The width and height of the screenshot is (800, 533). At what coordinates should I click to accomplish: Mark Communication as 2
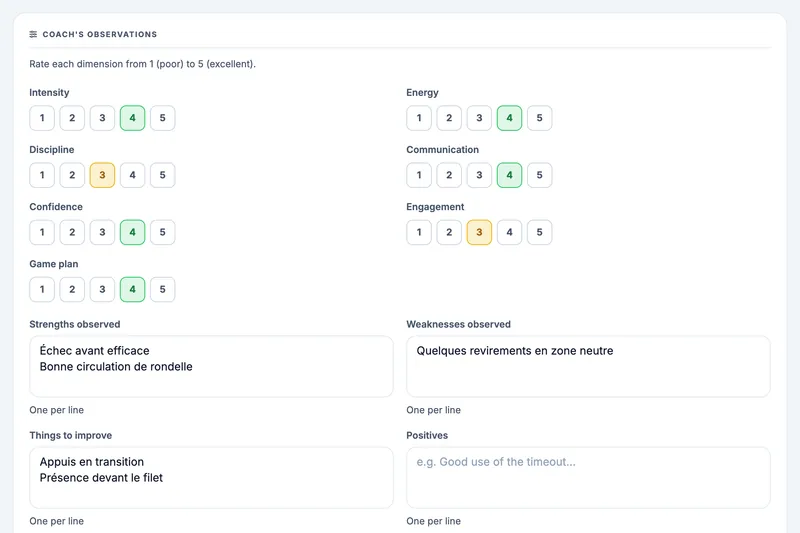tap(449, 175)
